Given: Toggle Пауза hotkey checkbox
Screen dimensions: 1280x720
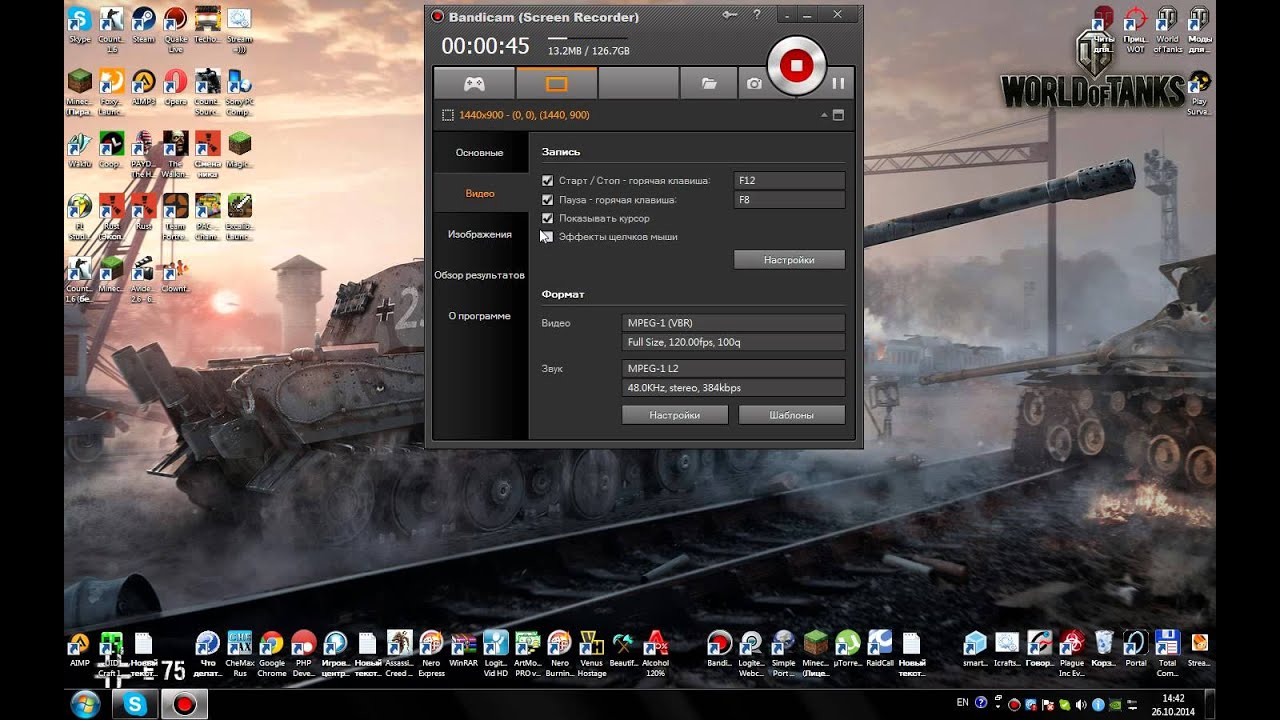Looking at the screenshot, I should pos(547,200).
